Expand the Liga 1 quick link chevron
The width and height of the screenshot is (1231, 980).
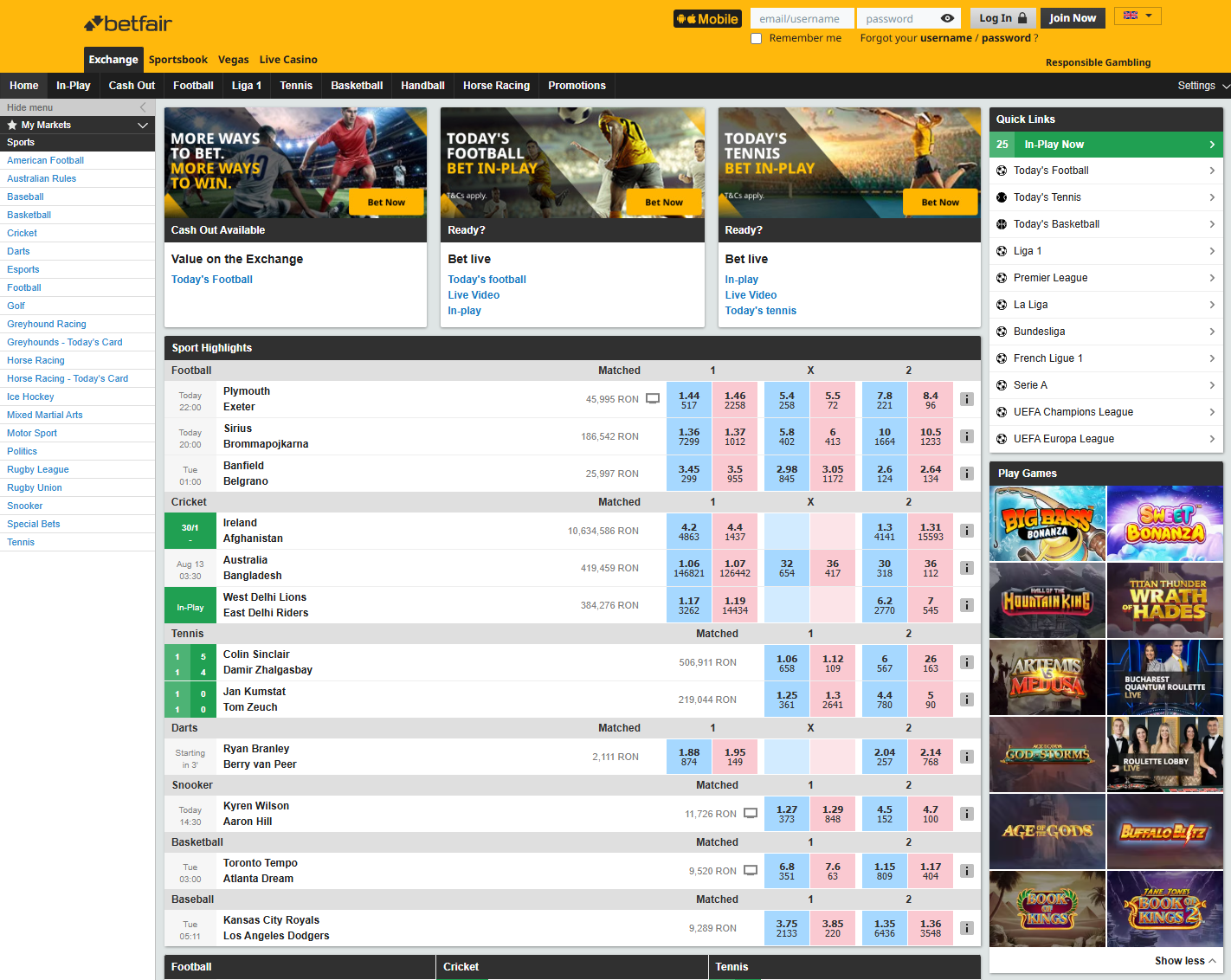pos(1212,251)
